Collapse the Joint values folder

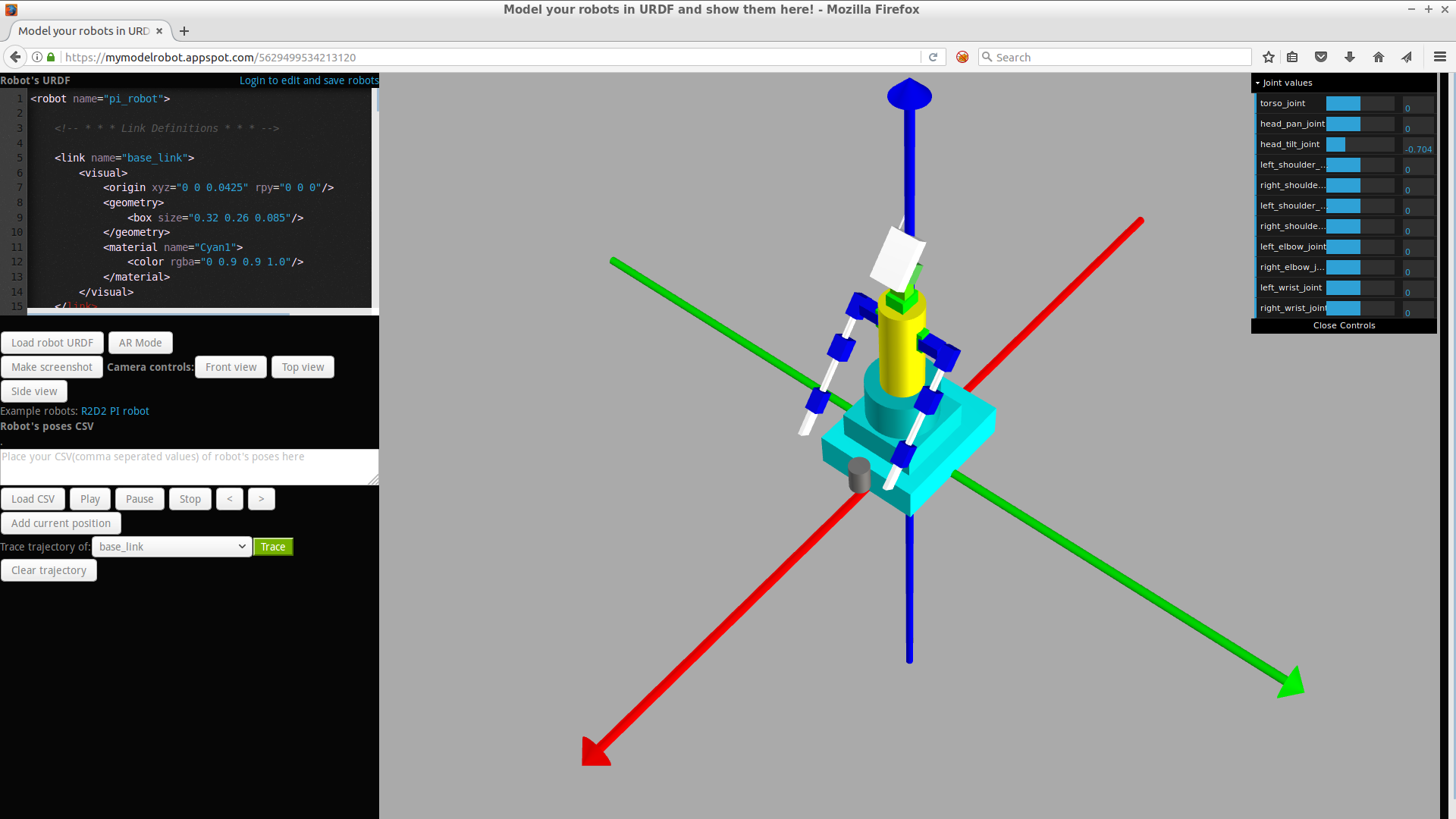(1287, 83)
